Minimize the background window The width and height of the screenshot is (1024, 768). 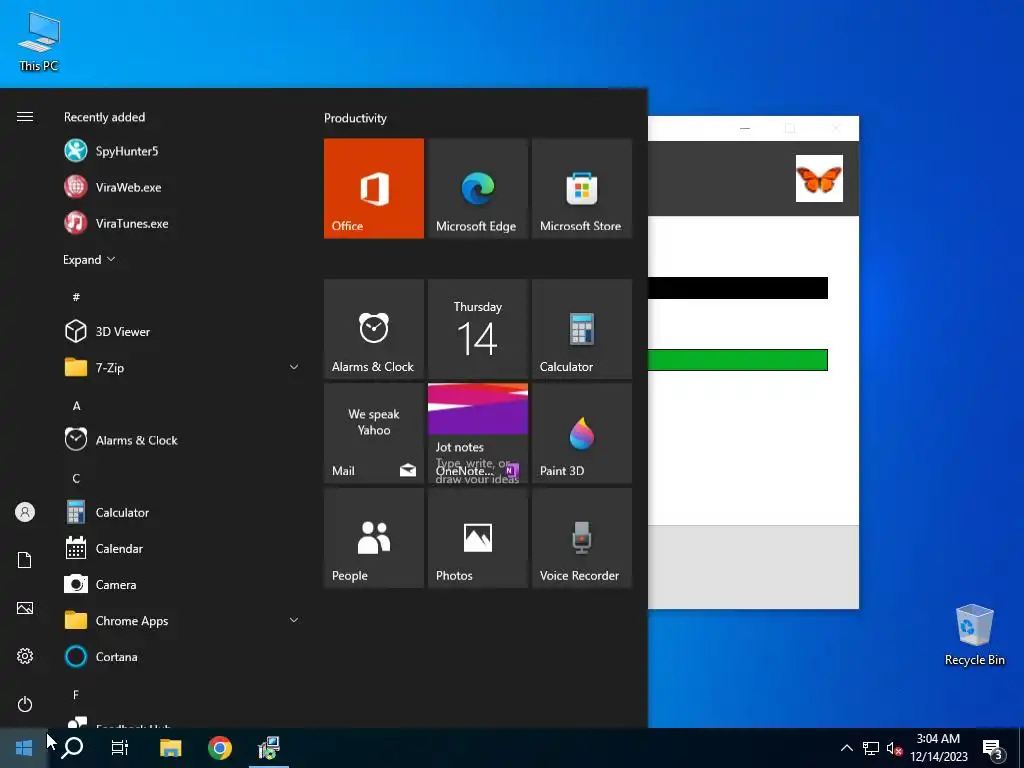744,128
